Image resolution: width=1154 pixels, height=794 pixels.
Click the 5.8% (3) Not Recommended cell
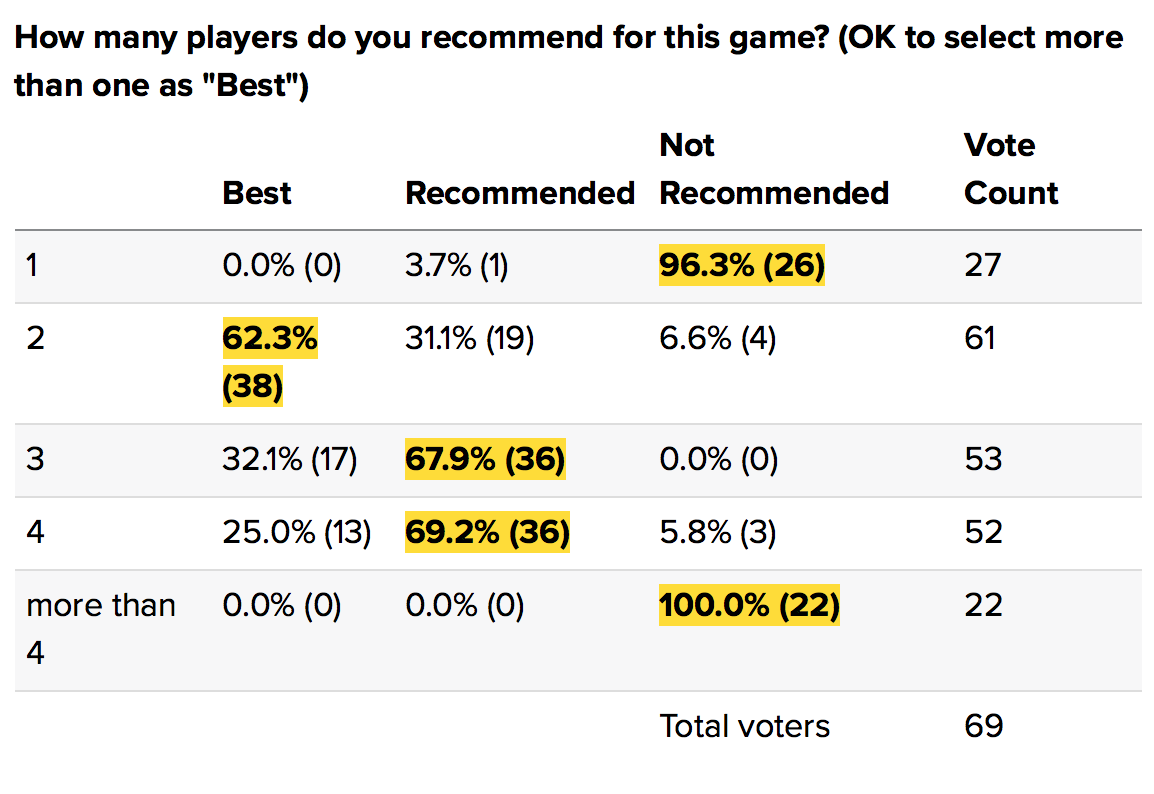click(717, 532)
